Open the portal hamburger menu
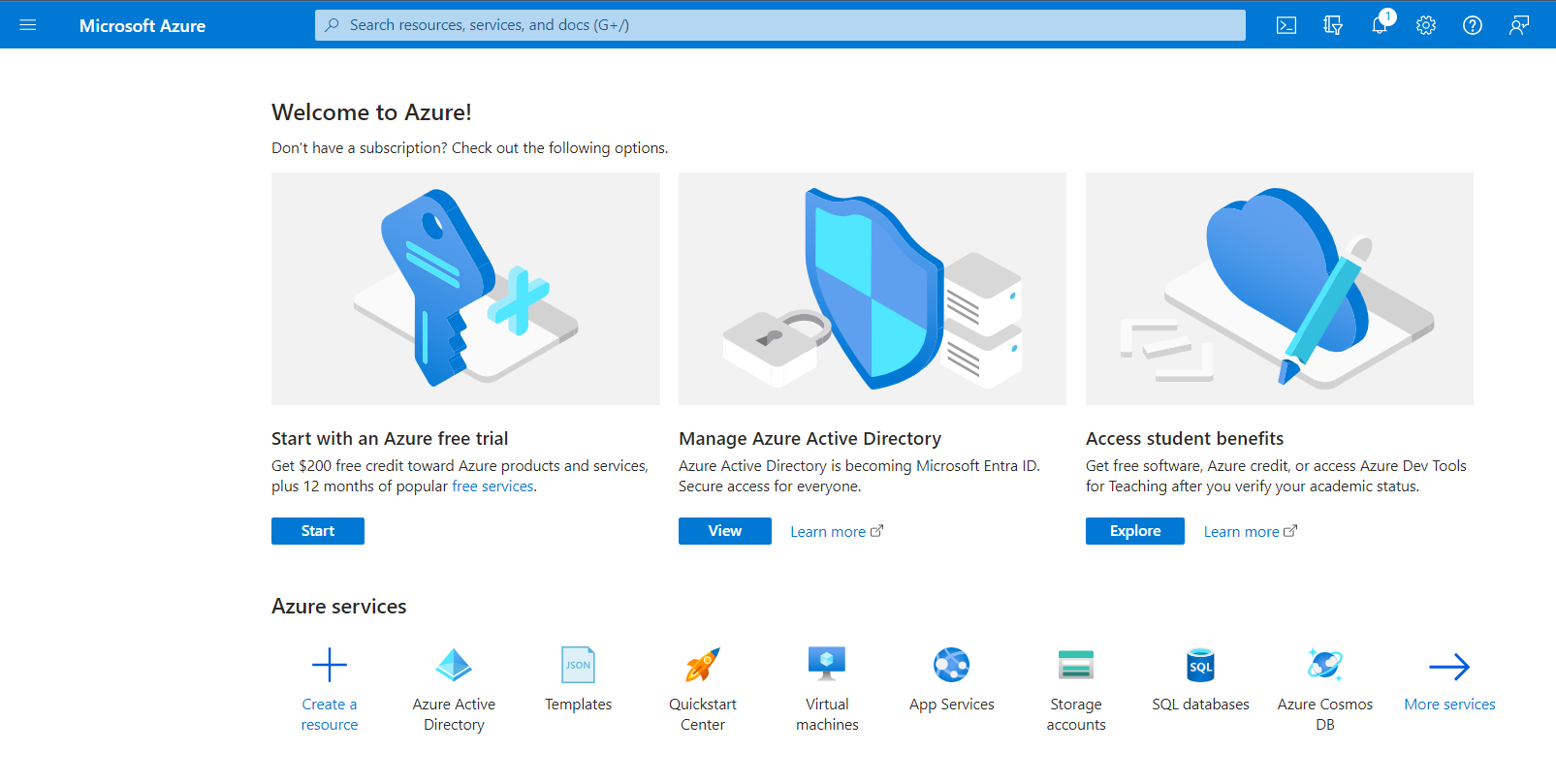 tap(28, 25)
